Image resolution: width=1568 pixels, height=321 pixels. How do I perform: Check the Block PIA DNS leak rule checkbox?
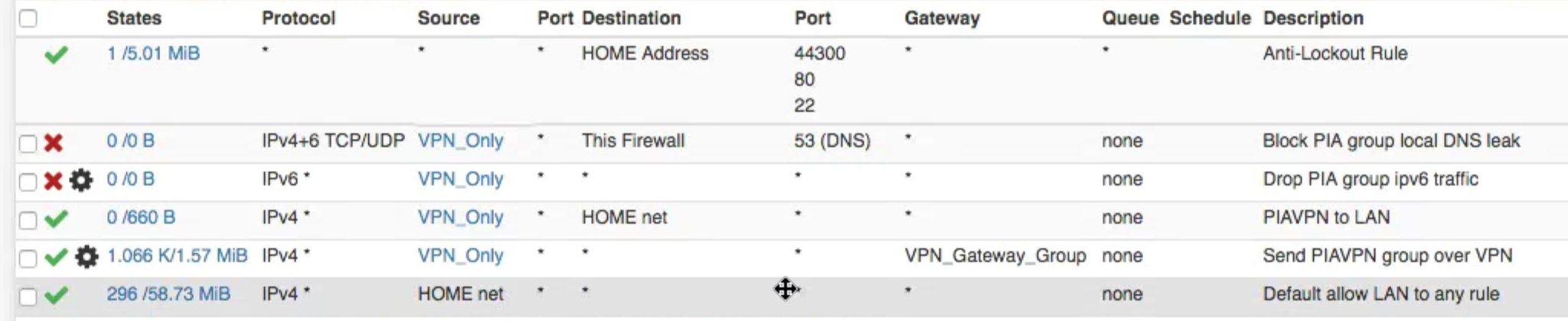click(28, 143)
